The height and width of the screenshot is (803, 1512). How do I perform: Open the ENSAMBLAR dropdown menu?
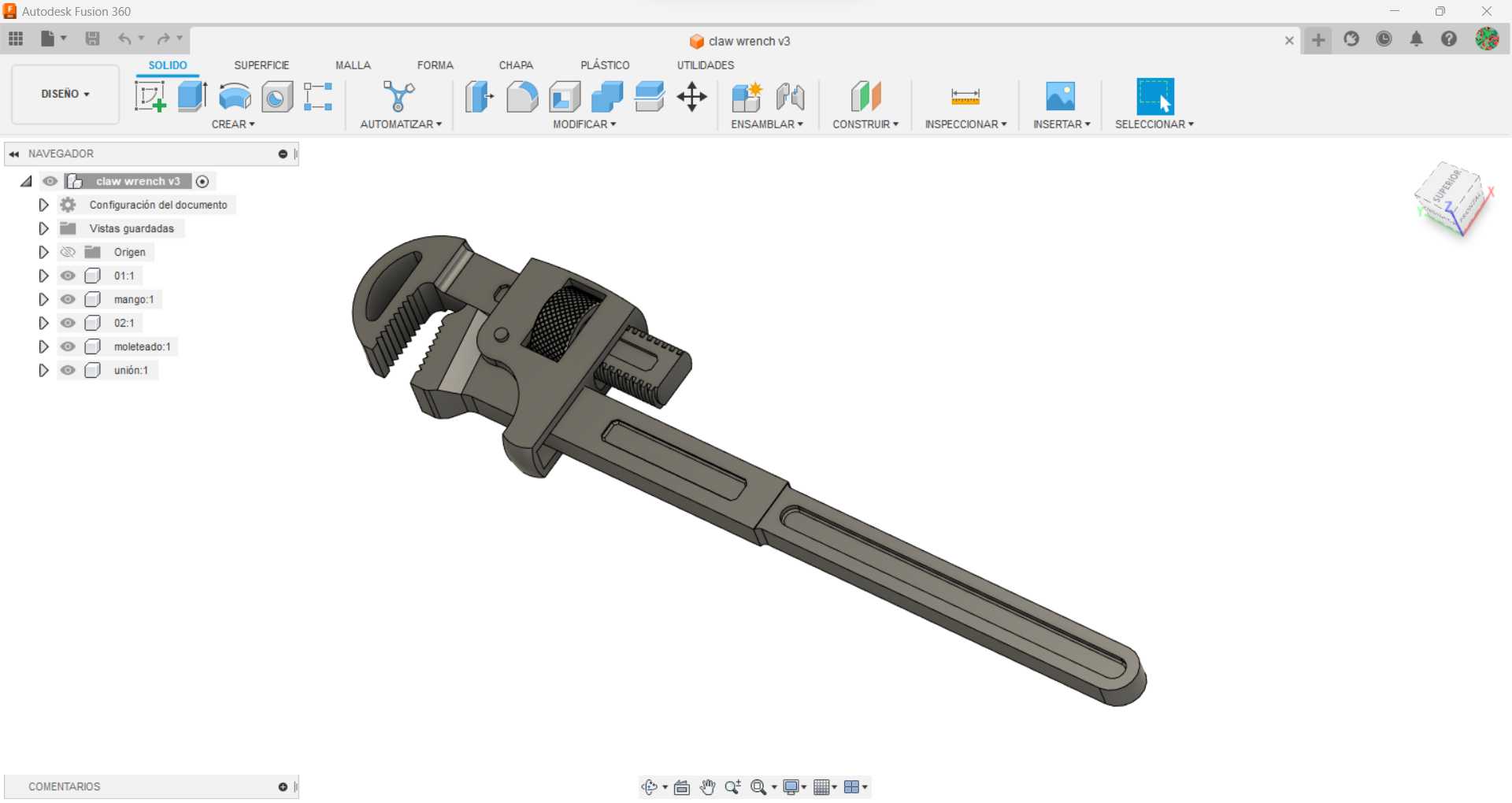click(767, 124)
